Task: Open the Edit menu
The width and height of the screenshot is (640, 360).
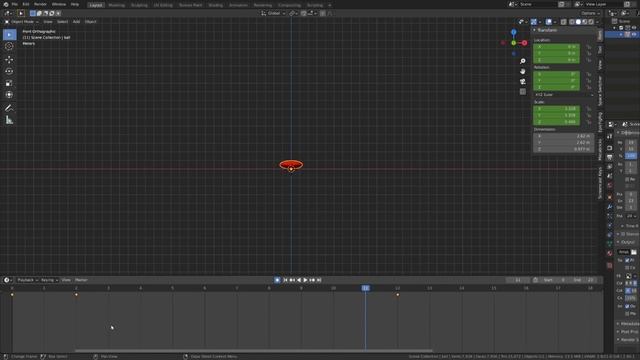Action: [x=26, y=4]
